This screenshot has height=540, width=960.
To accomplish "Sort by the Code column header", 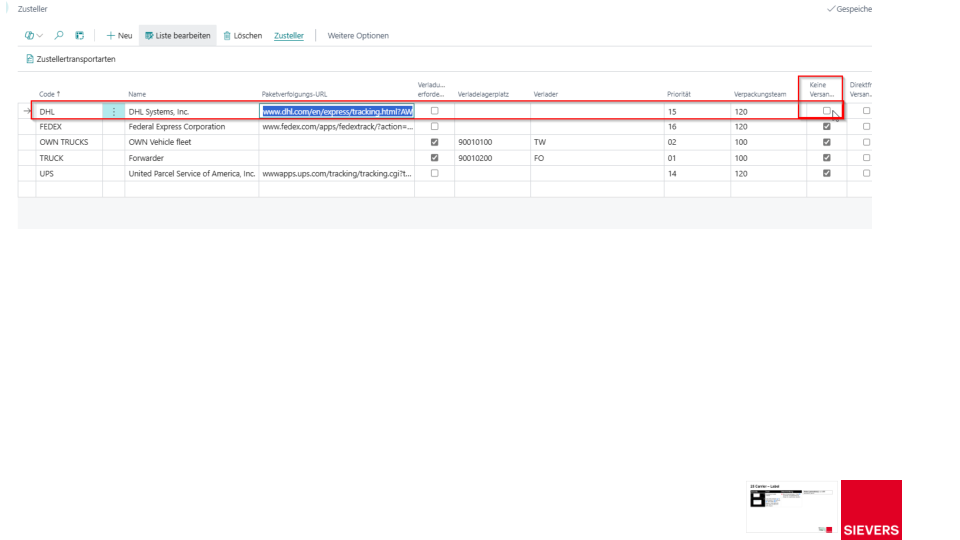I will pyautogui.click(x=50, y=94).
